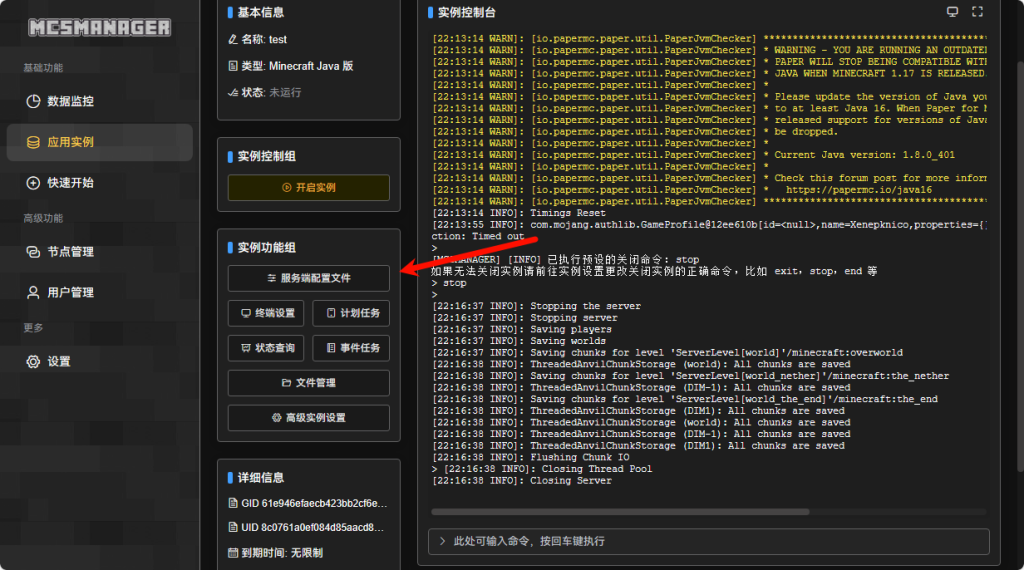The height and width of the screenshot is (570, 1024).
Task: Click the document icon beside GID
Action: pos(232,503)
